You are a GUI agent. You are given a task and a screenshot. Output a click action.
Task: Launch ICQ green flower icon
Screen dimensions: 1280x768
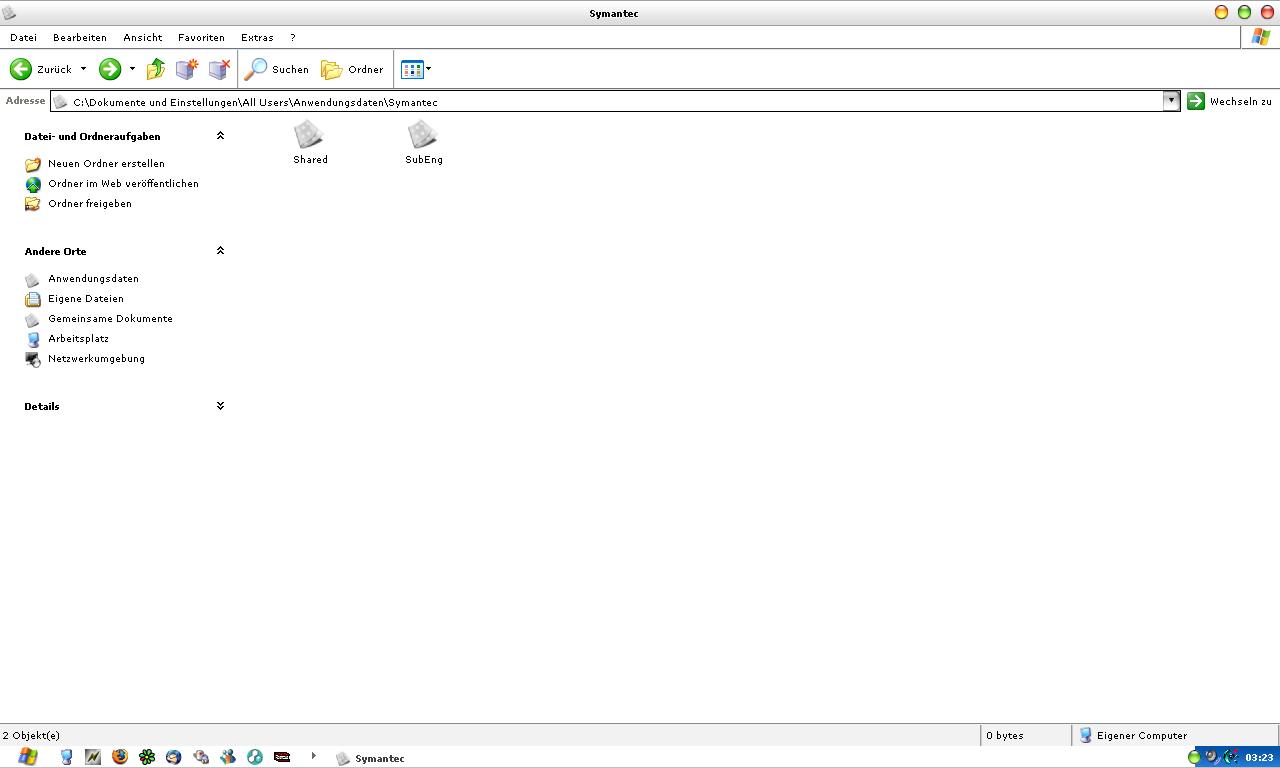147,757
